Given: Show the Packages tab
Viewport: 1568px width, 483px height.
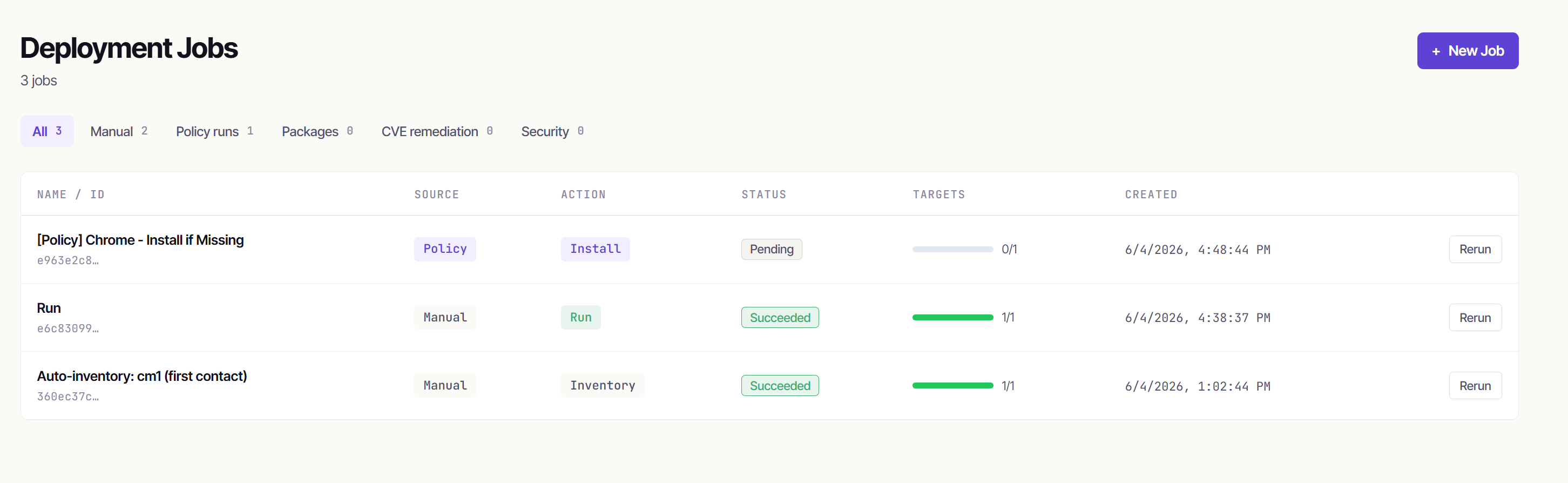Looking at the screenshot, I should 317,131.
